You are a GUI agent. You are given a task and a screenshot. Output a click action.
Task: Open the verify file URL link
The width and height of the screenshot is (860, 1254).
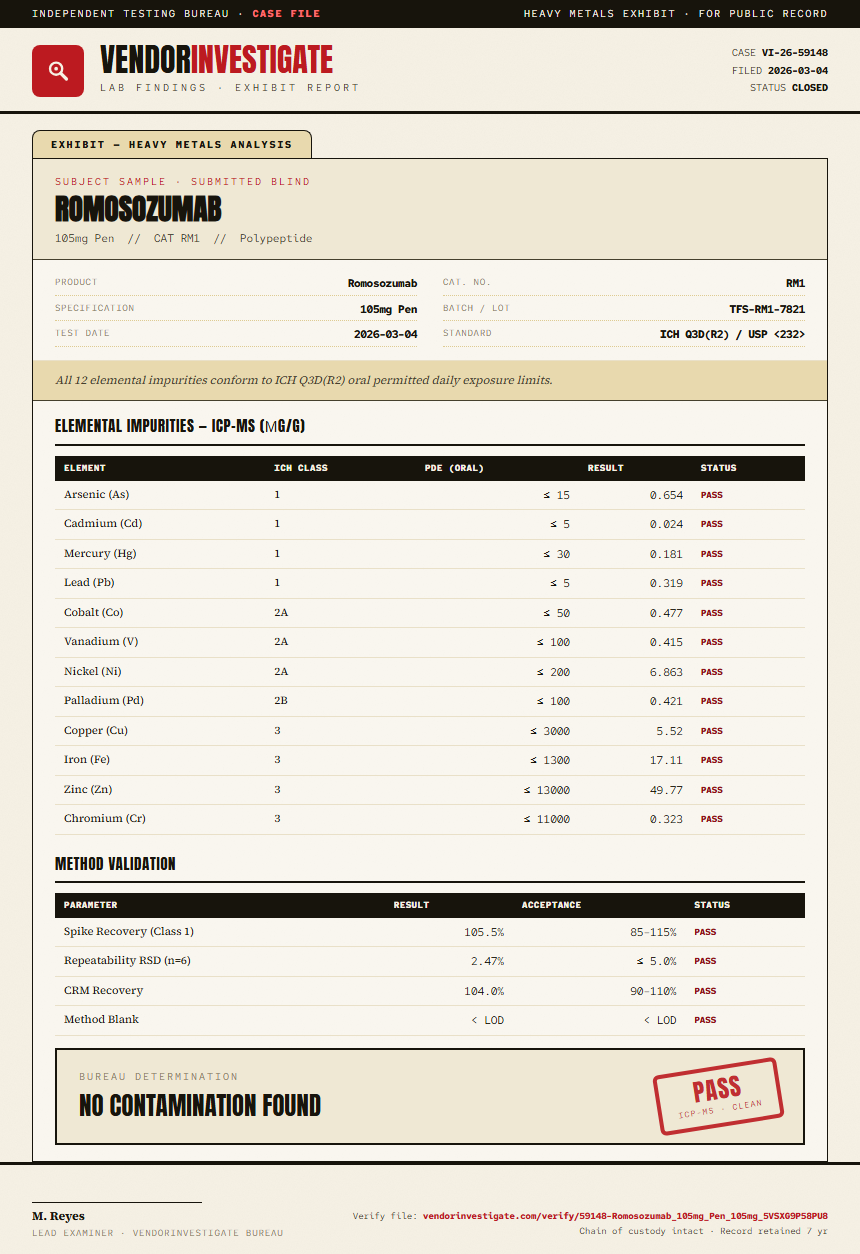[625, 1216]
